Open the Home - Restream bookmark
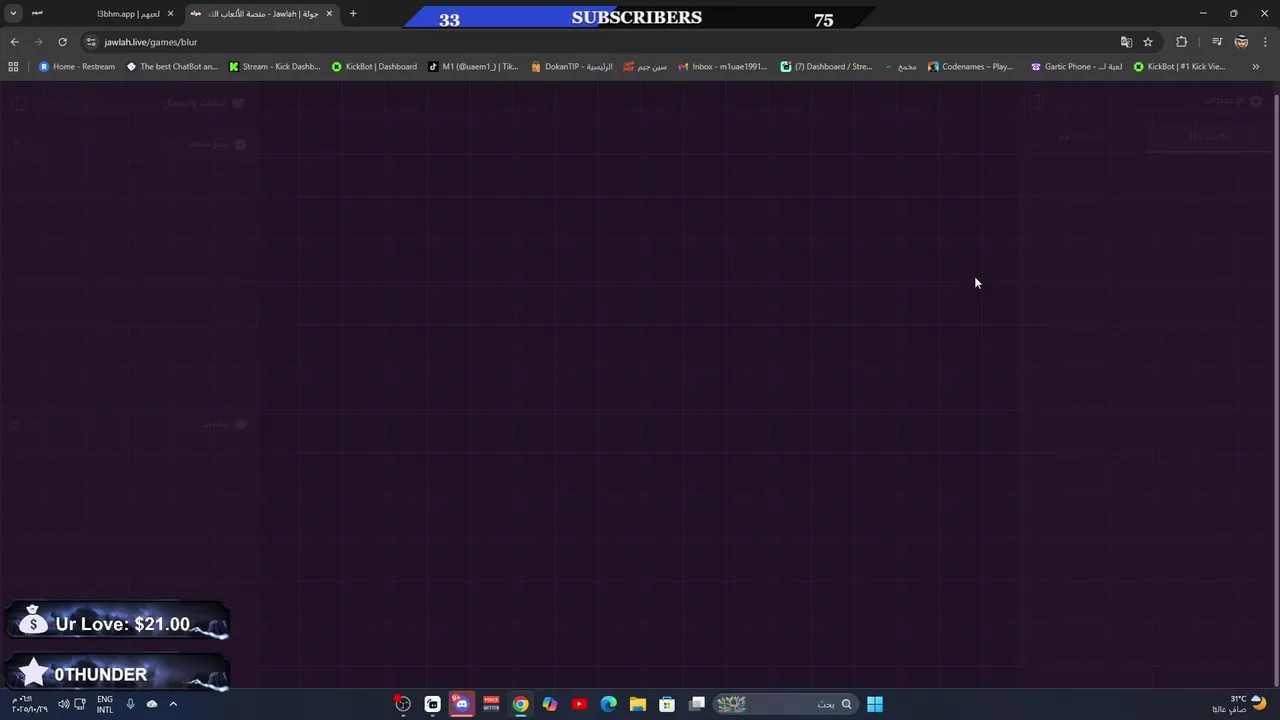 [77, 67]
